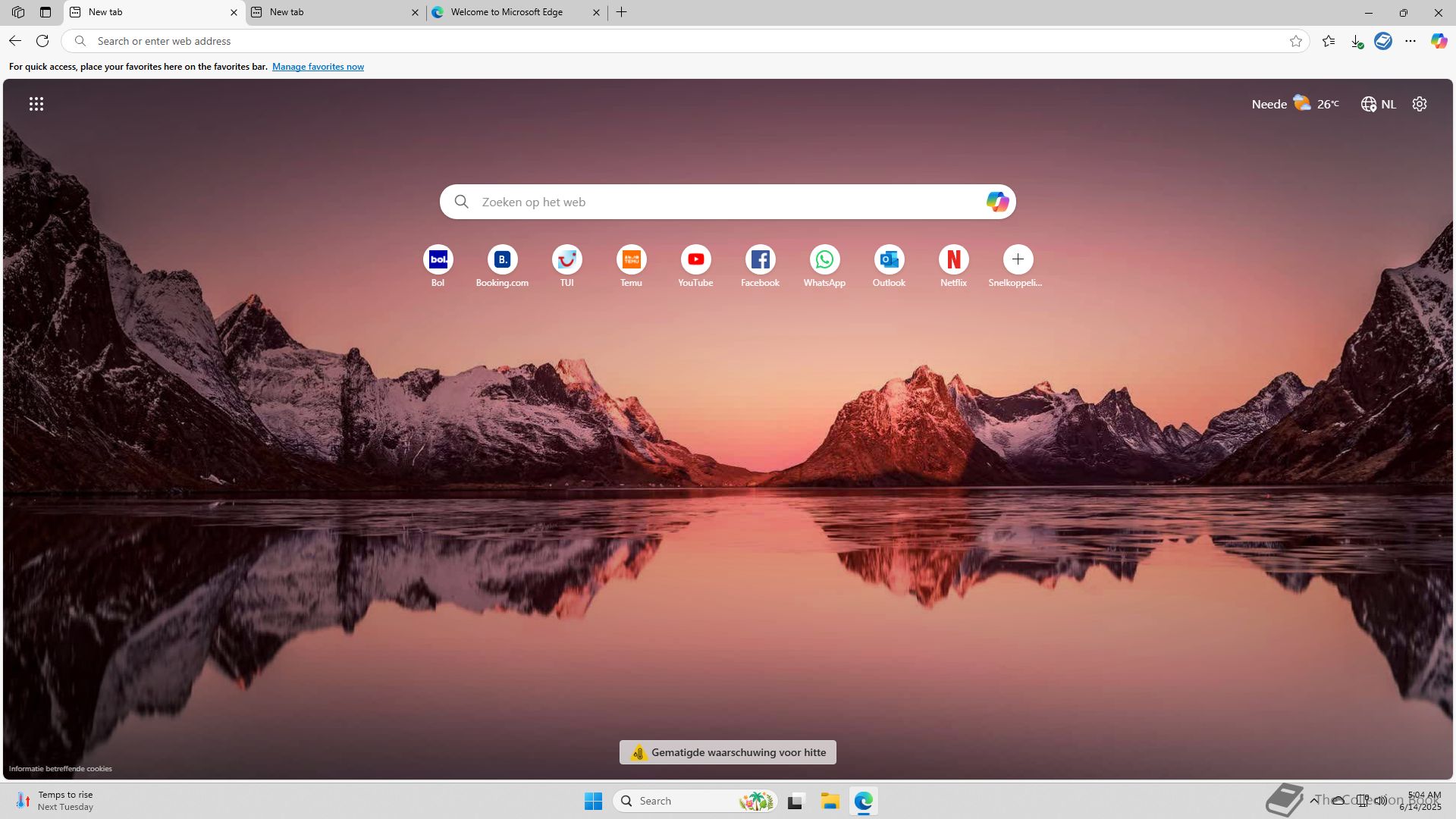The image size is (1456, 819).
Task: Open the Settings and more menu
Action: (x=1410, y=41)
